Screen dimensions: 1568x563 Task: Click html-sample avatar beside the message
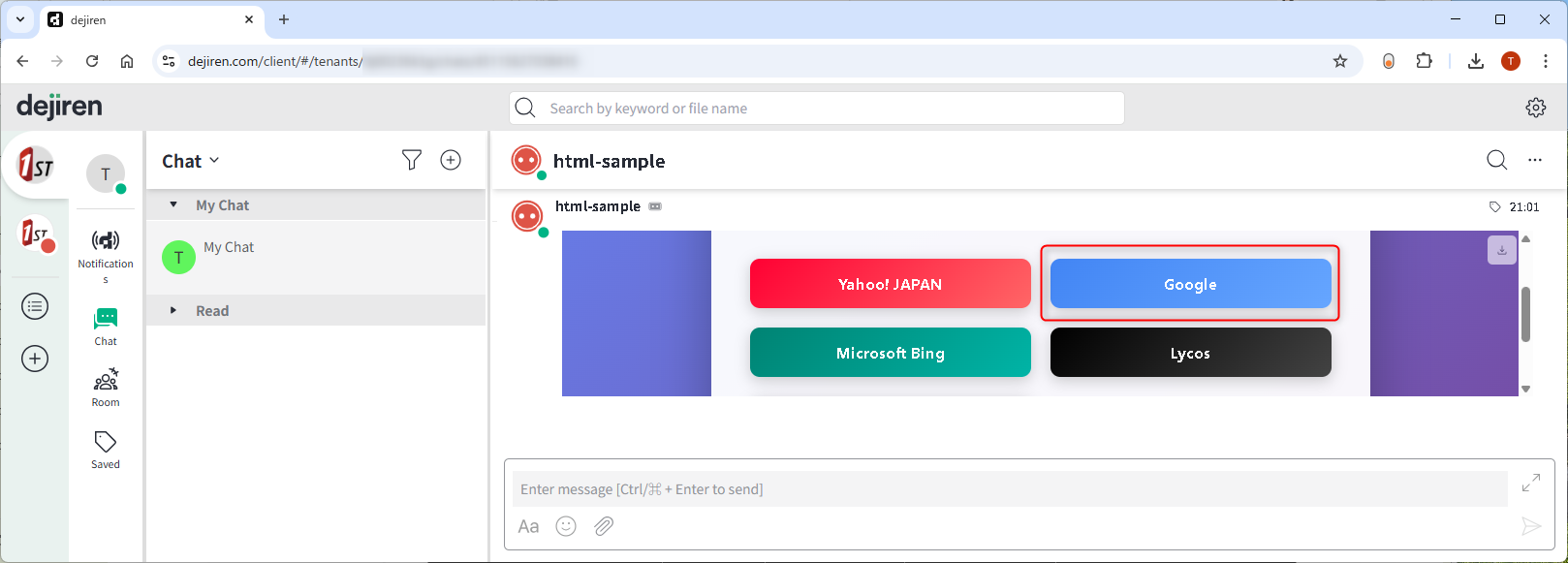(527, 216)
